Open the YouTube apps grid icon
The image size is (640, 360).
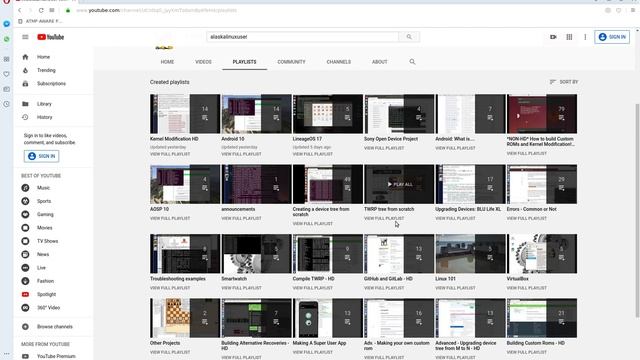pos(569,37)
